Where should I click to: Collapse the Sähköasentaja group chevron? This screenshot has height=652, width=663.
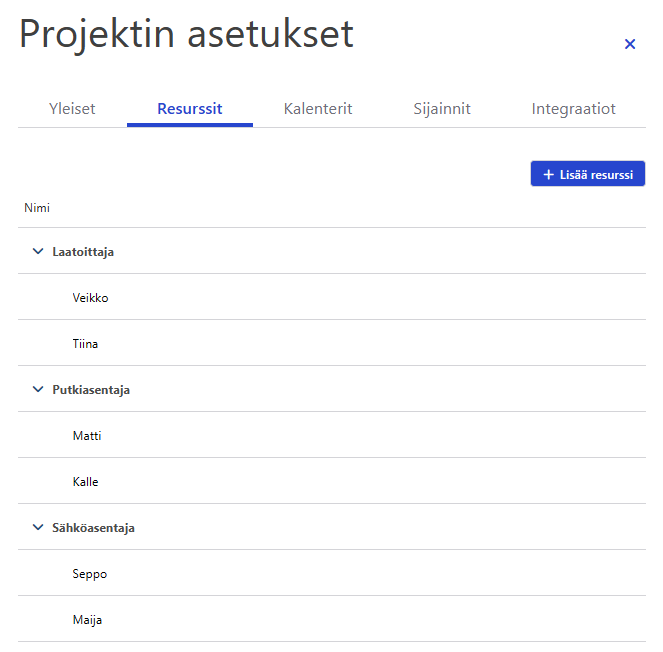pyautogui.click(x=38, y=528)
